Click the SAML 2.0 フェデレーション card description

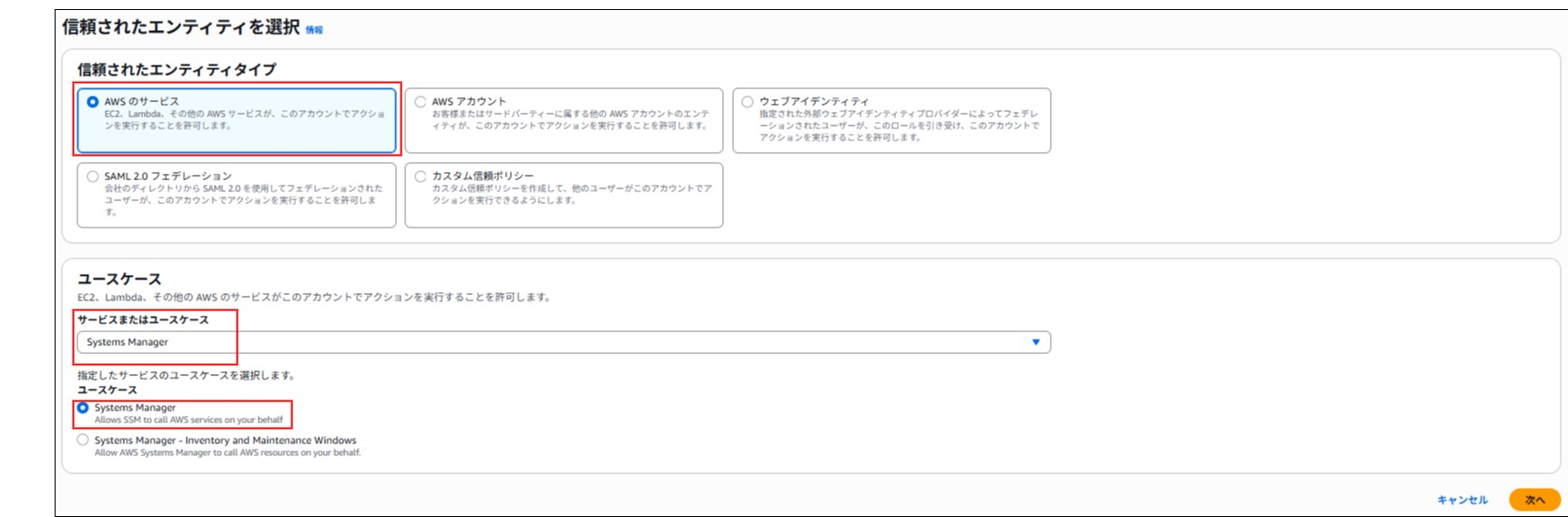point(243,199)
